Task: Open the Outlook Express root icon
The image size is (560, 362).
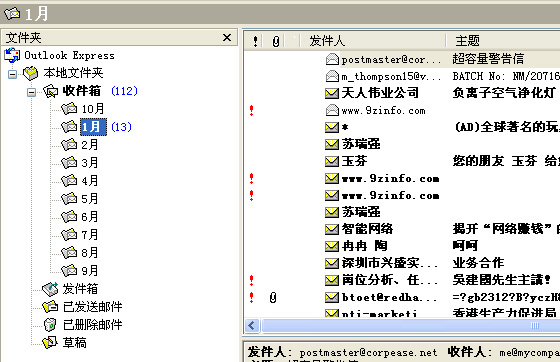Action: pos(12,55)
